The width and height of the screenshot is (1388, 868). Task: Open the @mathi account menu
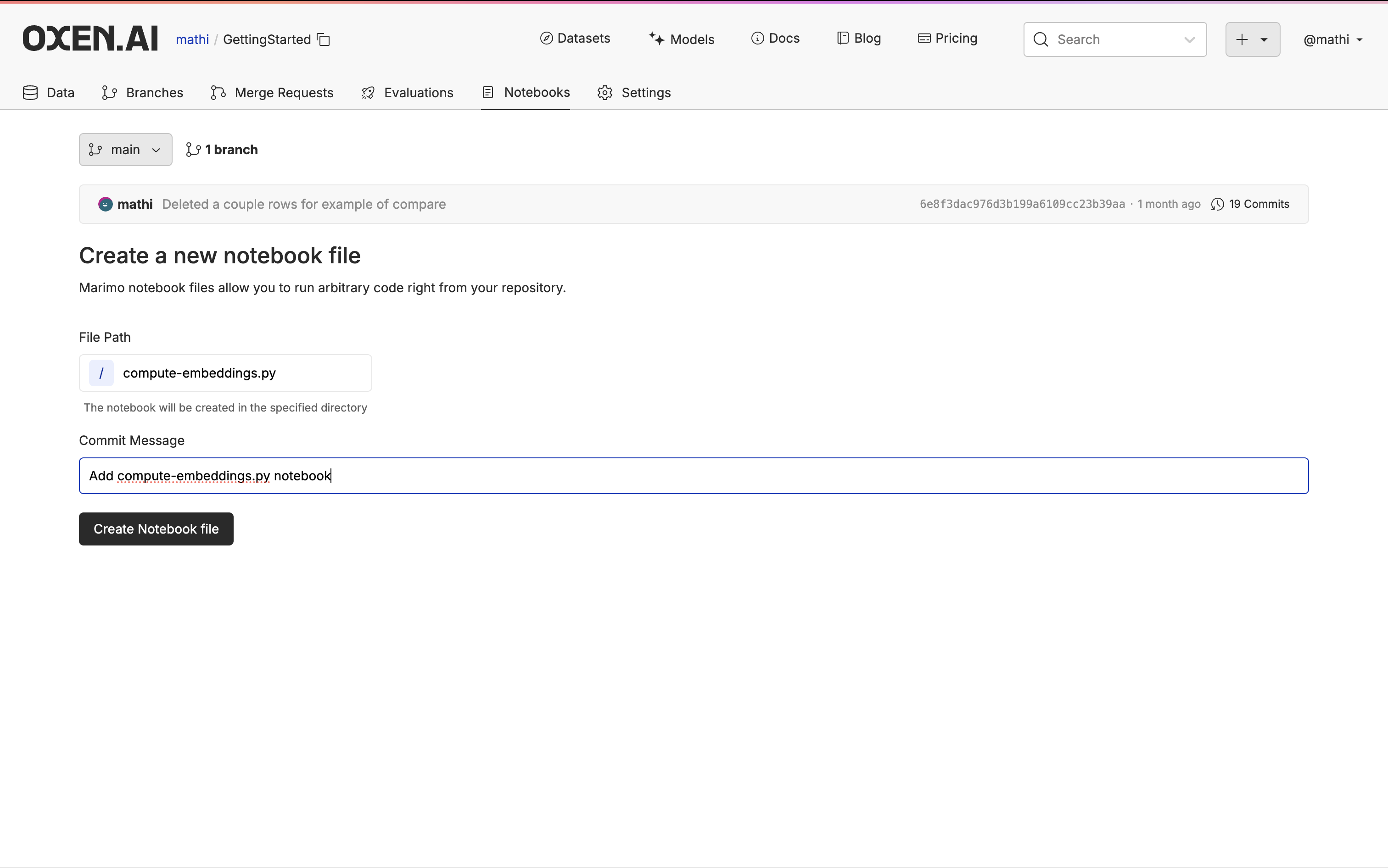click(1332, 39)
